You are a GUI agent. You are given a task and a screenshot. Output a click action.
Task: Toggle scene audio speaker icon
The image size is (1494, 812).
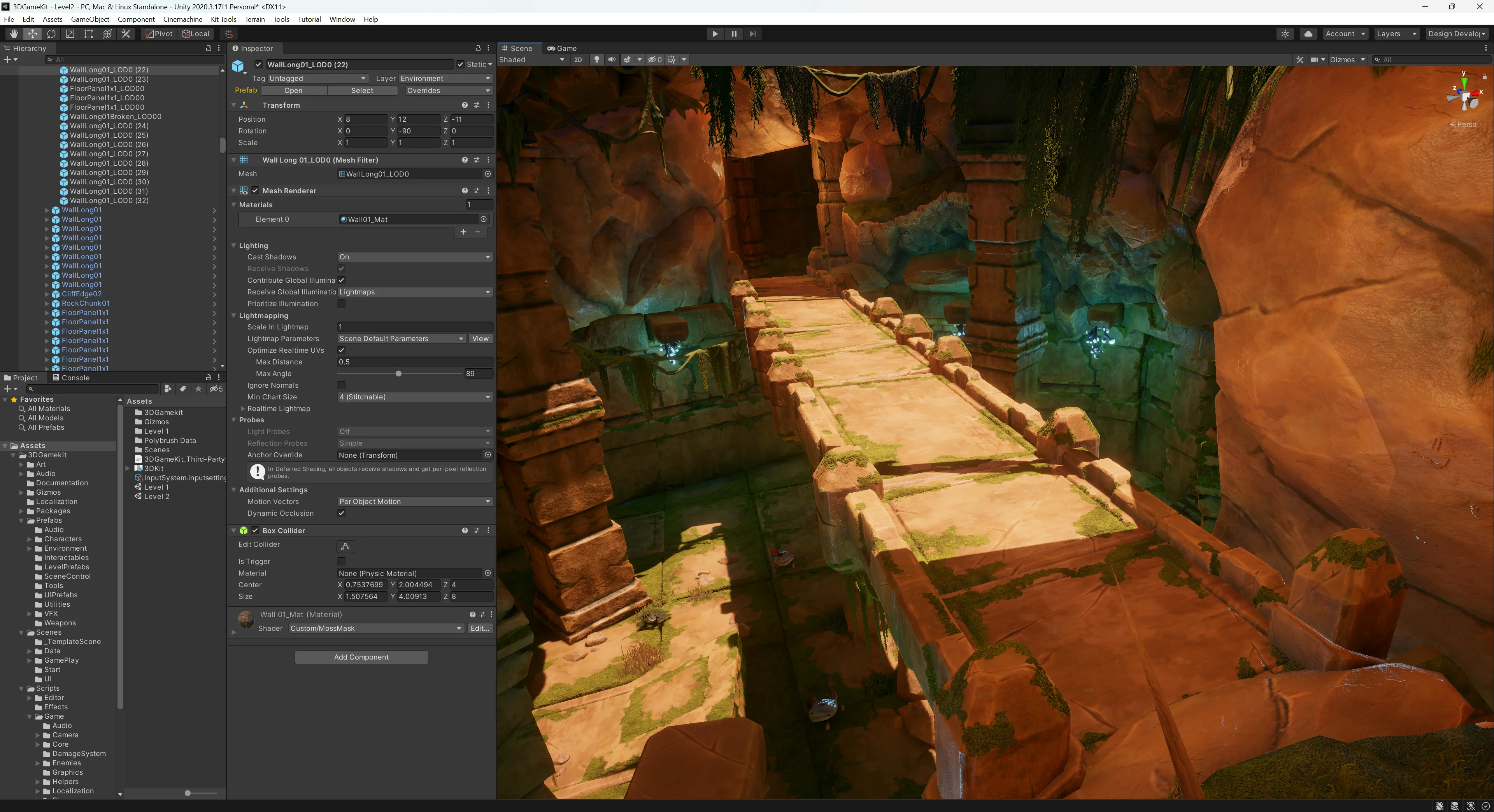611,60
